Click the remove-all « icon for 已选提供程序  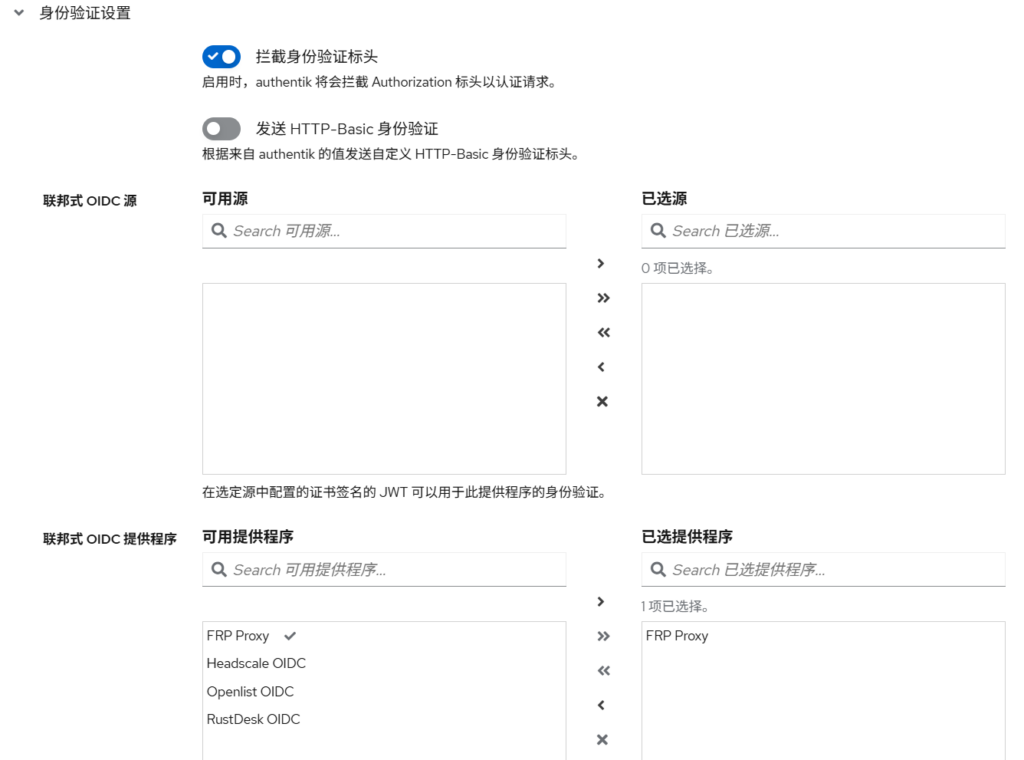point(602,670)
